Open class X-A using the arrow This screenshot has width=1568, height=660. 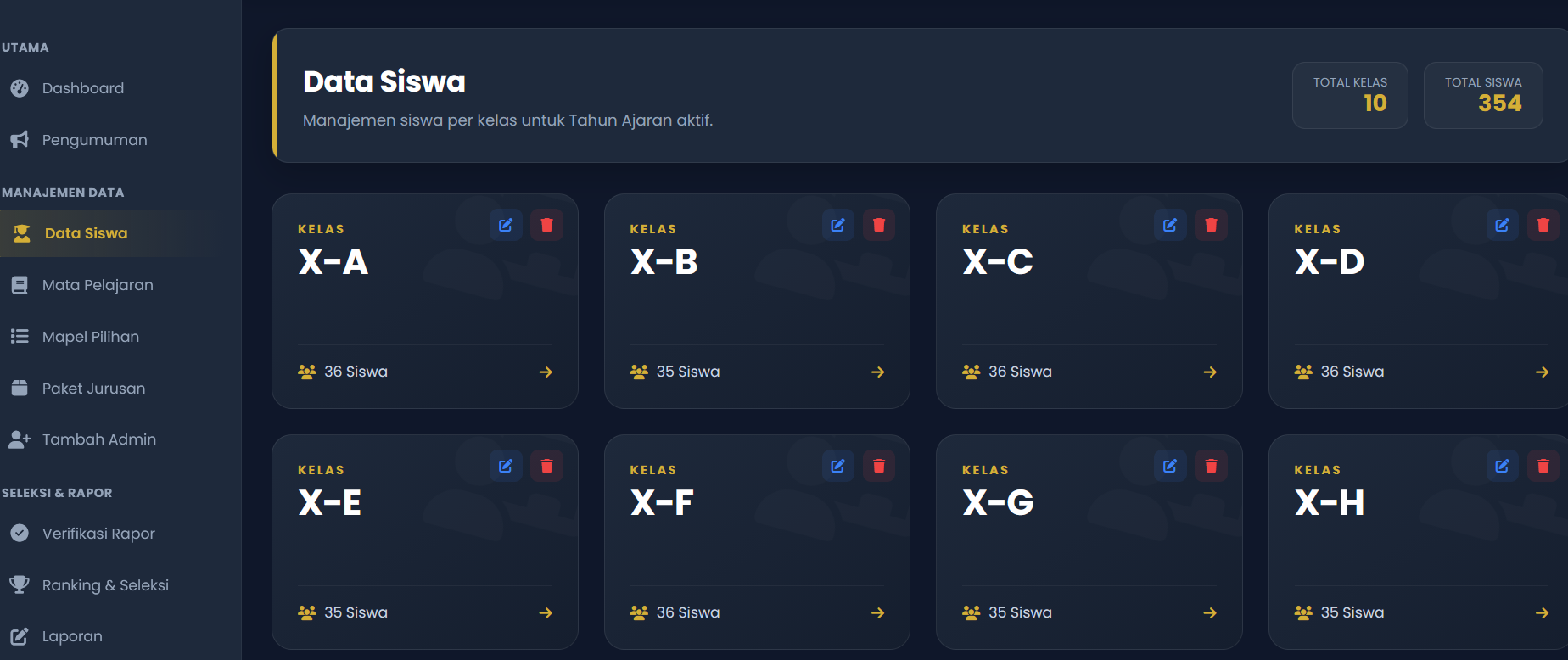(x=546, y=372)
